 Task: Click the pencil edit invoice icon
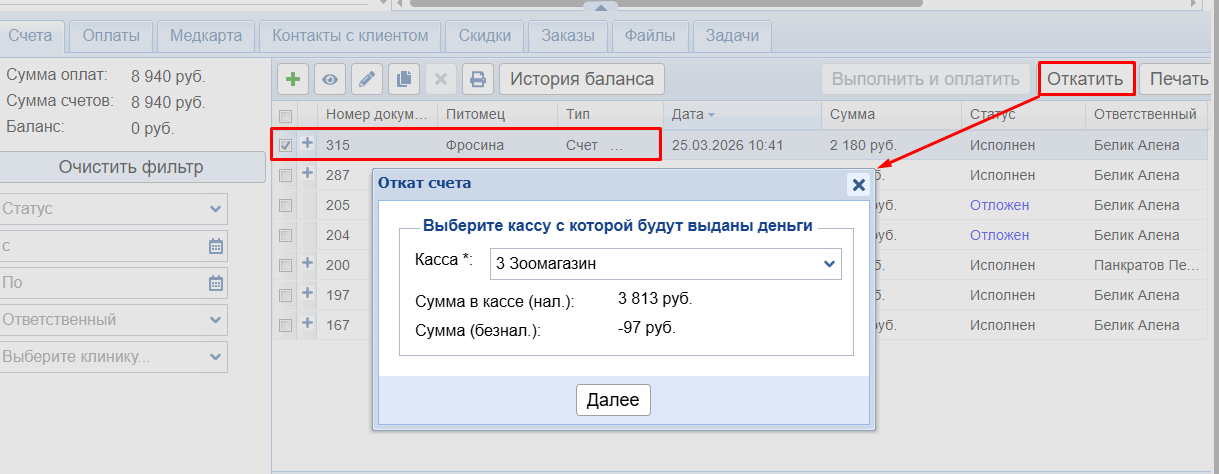point(367,79)
